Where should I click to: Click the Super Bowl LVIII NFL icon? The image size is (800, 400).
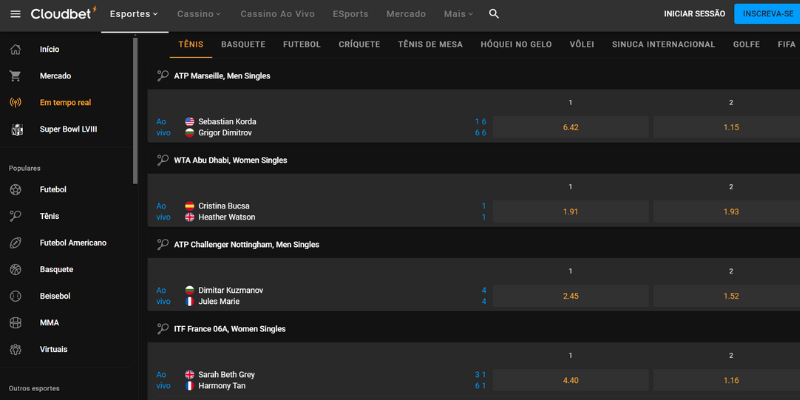point(15,129)
